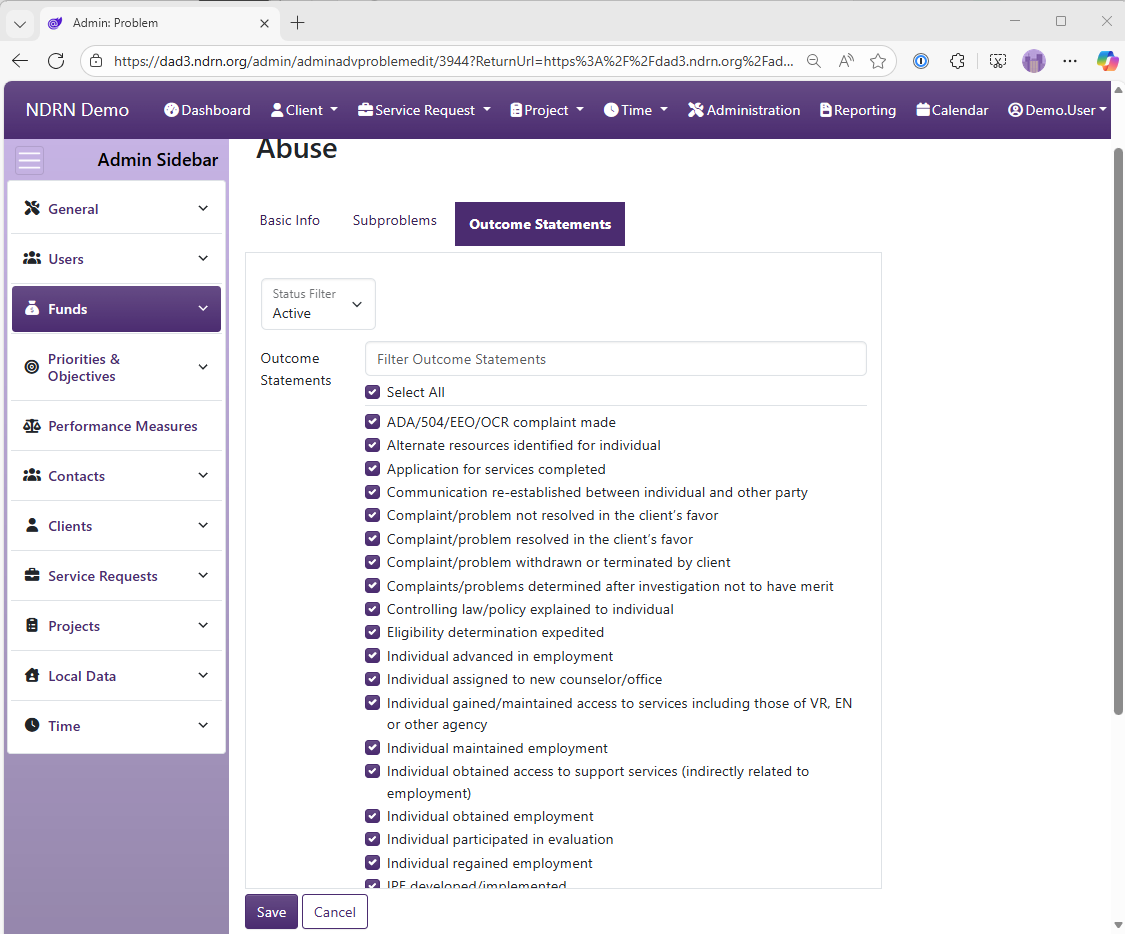Screen dimensions: 1125x934
Task: Click the read aloud icon in address bar
Action: [x=846, y=61]
